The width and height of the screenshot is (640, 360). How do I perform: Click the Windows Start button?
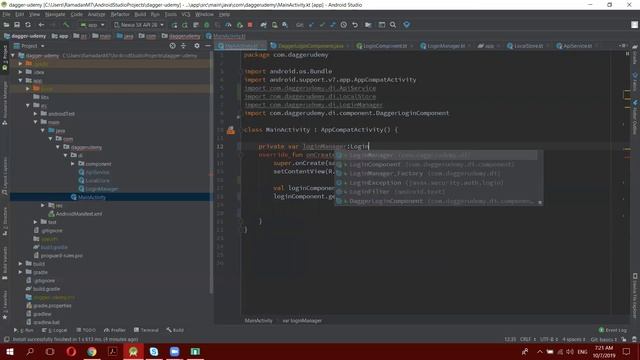(x=9, y=351)
